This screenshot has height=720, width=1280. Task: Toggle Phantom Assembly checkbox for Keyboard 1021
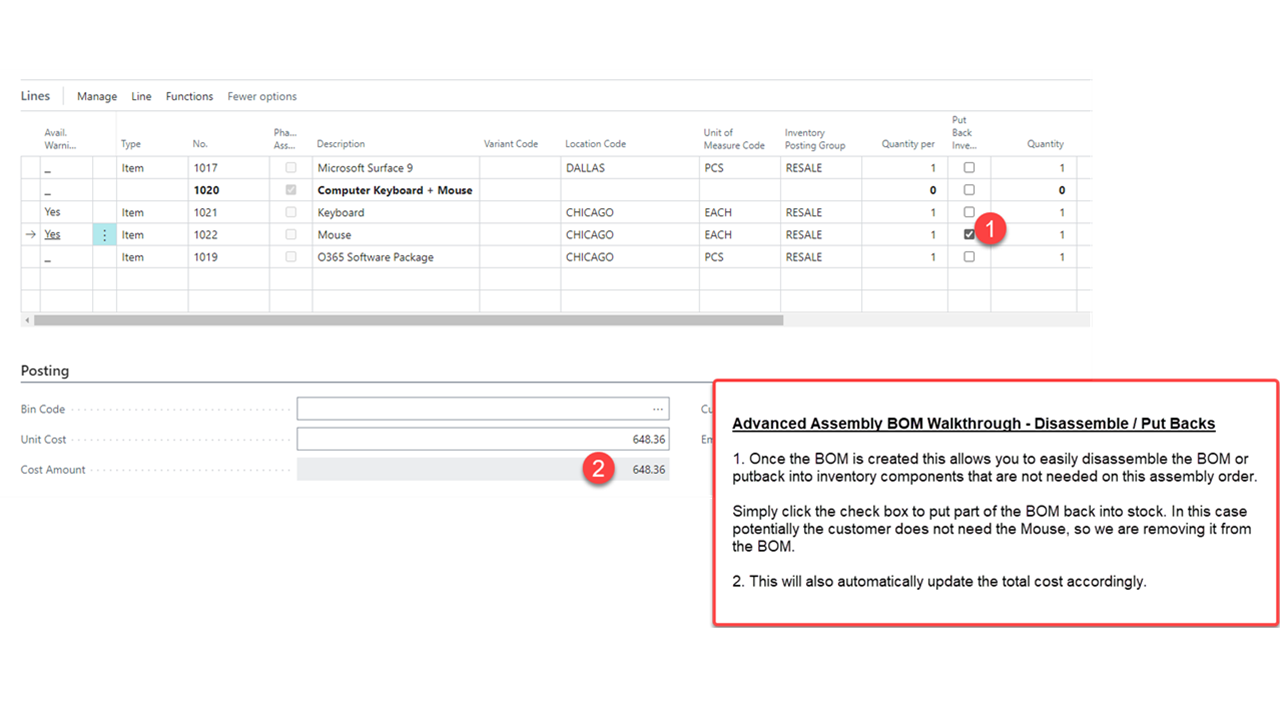pyautogui.click(x=291, y=212)
